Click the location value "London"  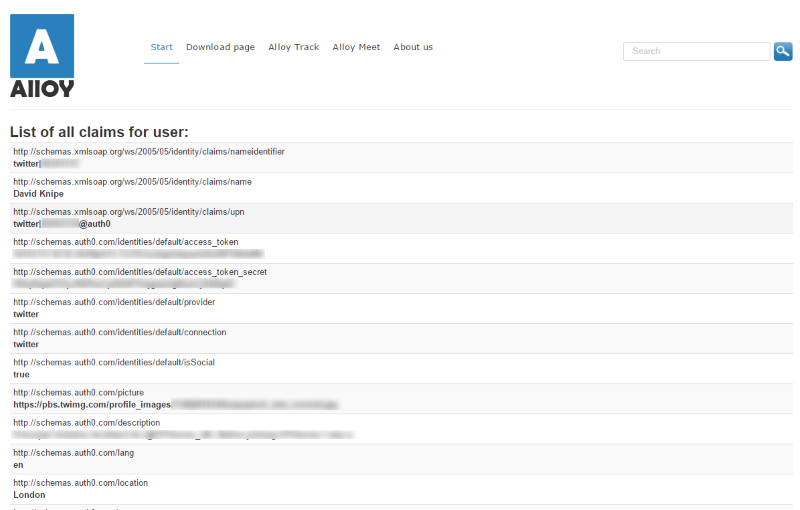click(29, 494)
